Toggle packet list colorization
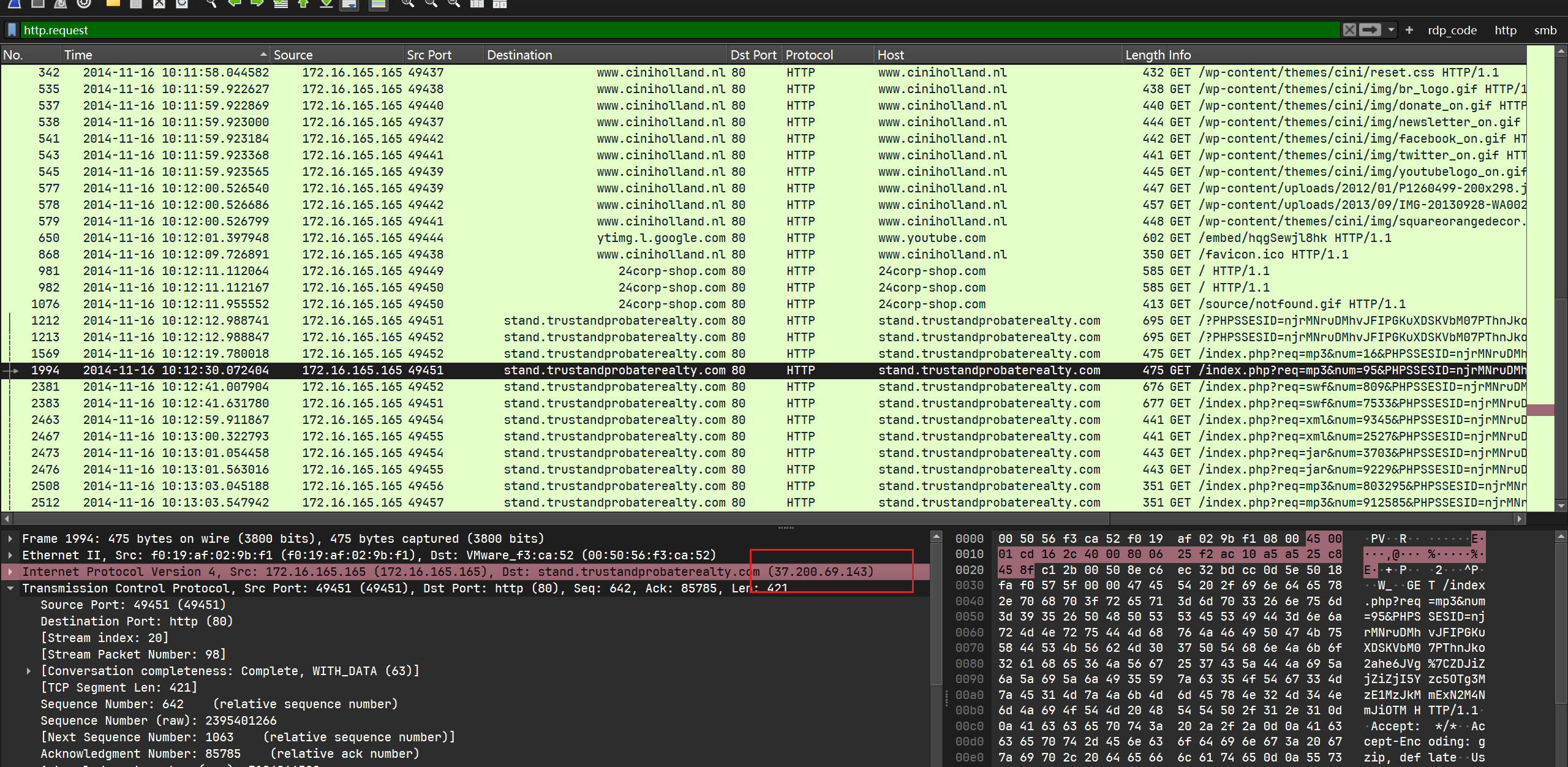Screen dimensions: 1568x767 [x=379, y=4]
